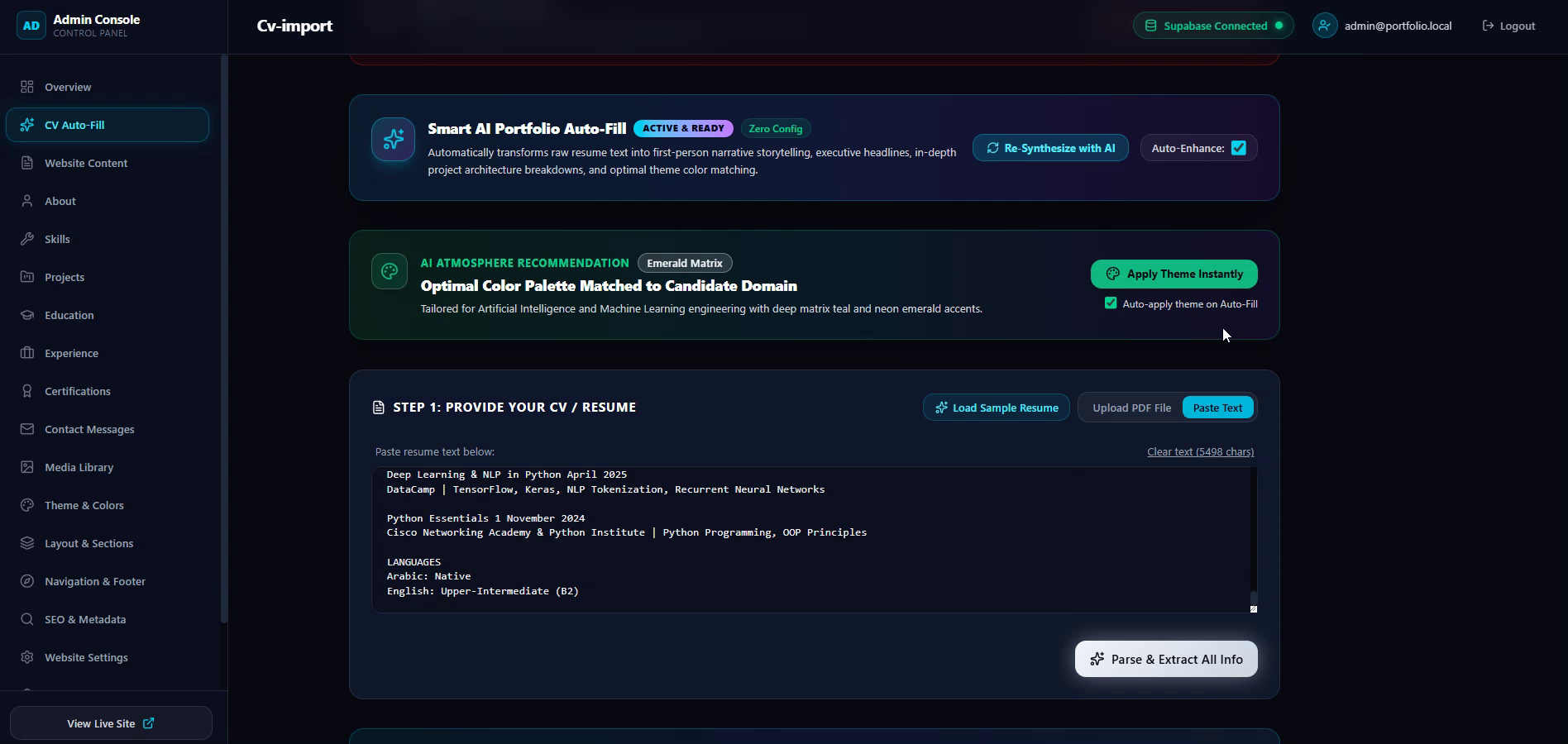This screenshot has height=744, width=1568.
Task: Click Re-Synthesize with AI button
Action: click(1050, 148)
